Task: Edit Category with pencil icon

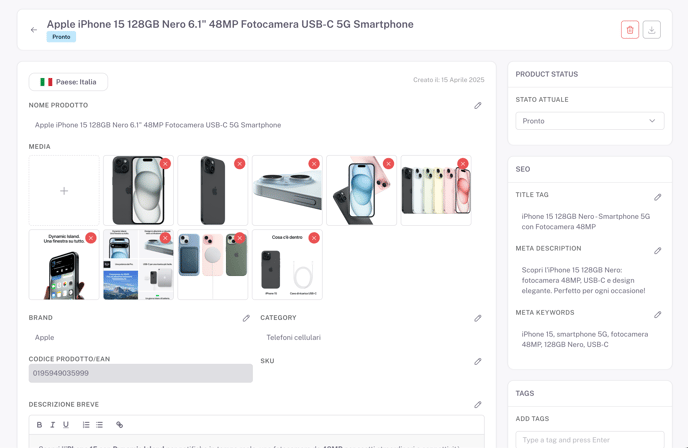Action: pyautogui.click(x=478, y=318)
